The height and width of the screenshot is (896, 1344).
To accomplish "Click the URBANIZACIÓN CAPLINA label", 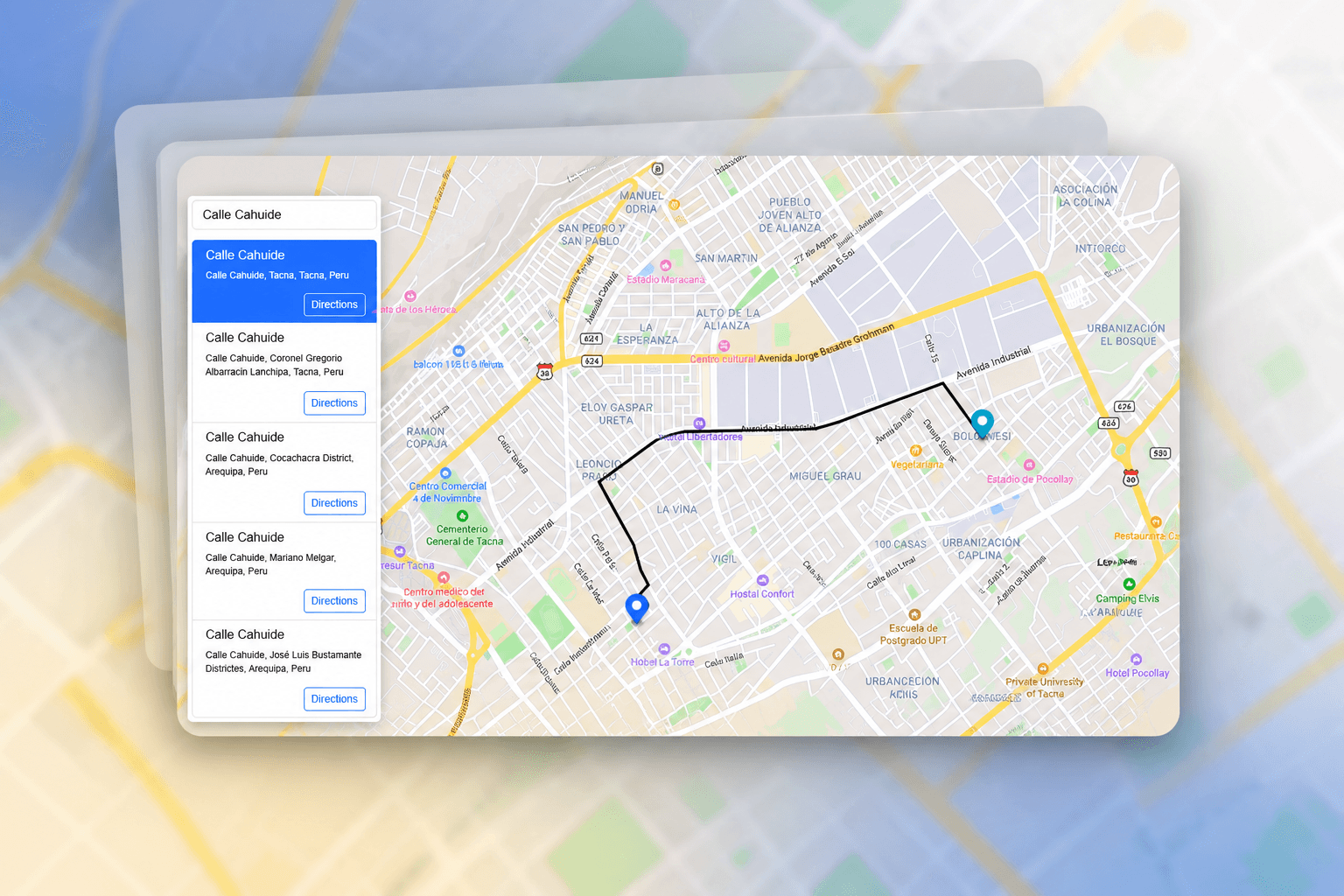I will [981, 549].
